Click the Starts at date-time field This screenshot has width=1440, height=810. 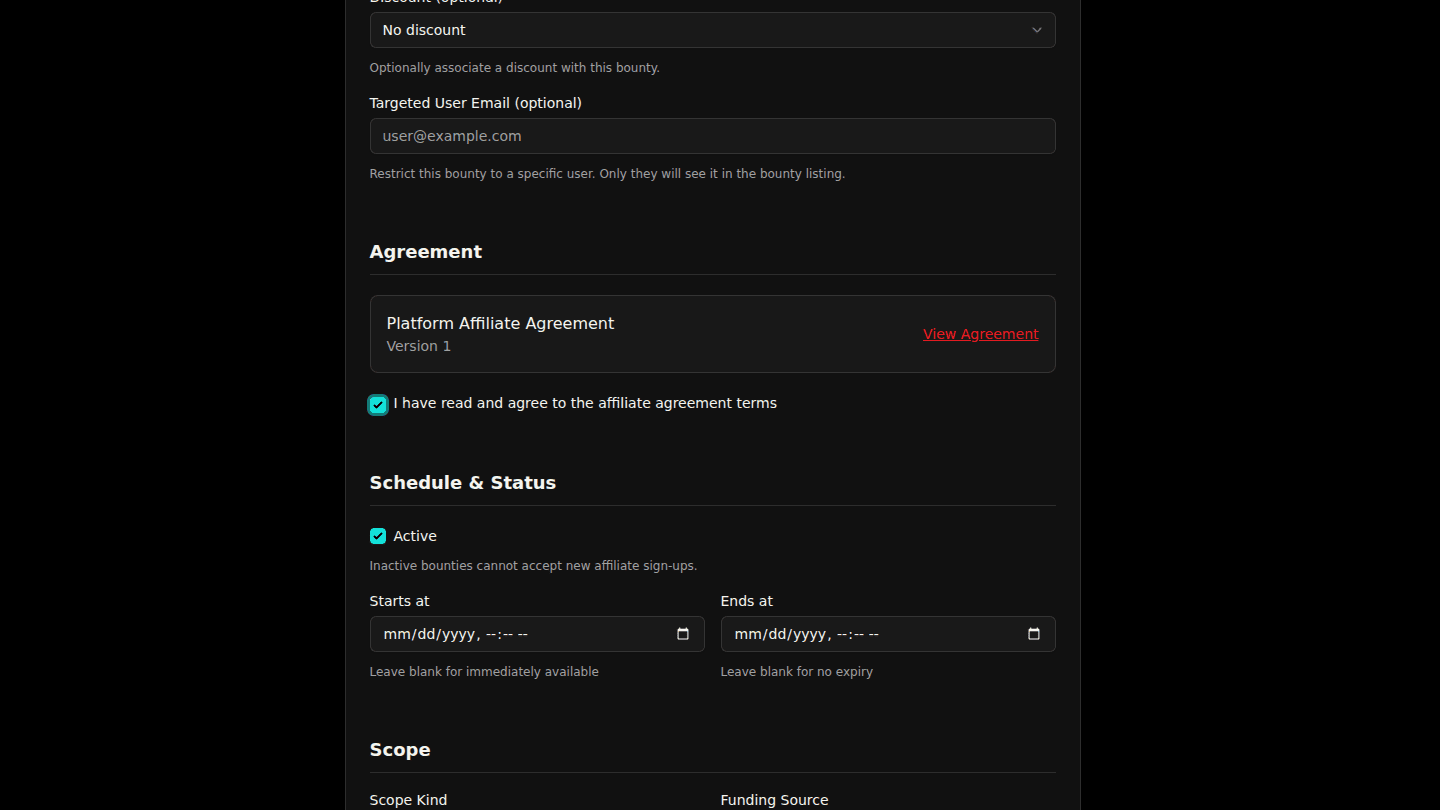coord(537,634)
